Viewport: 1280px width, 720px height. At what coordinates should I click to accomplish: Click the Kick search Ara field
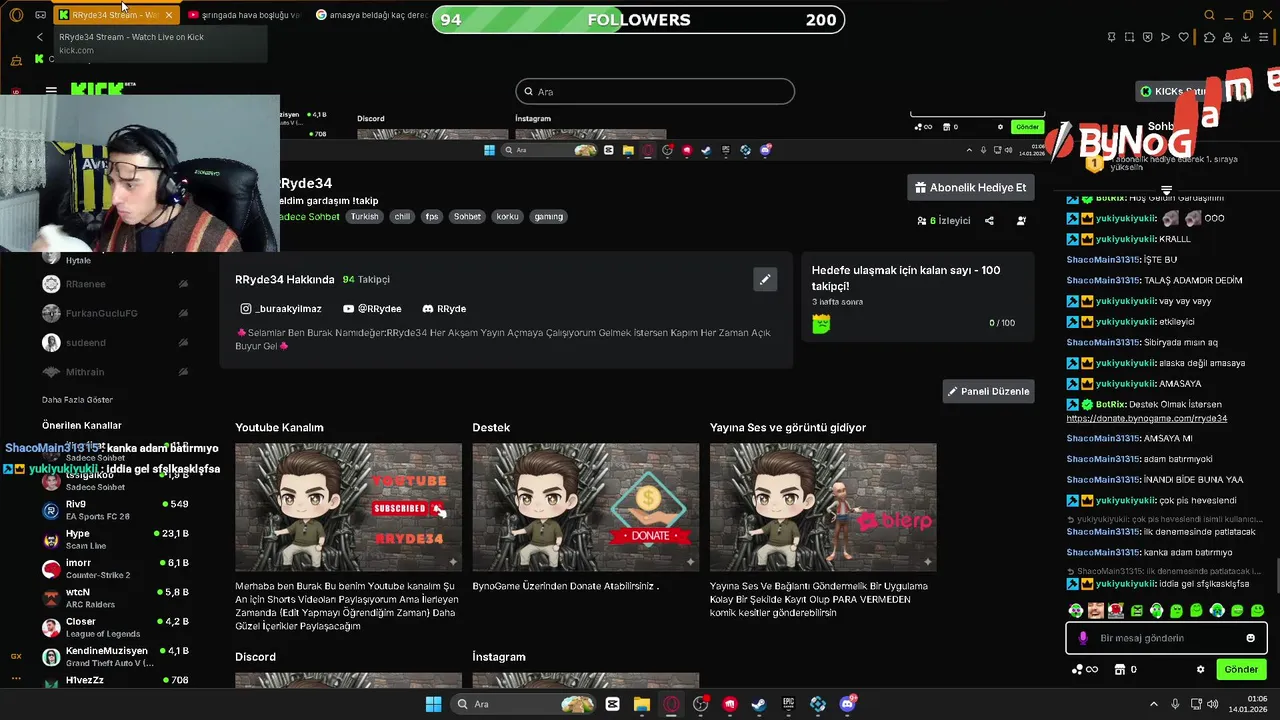[655, 92]
